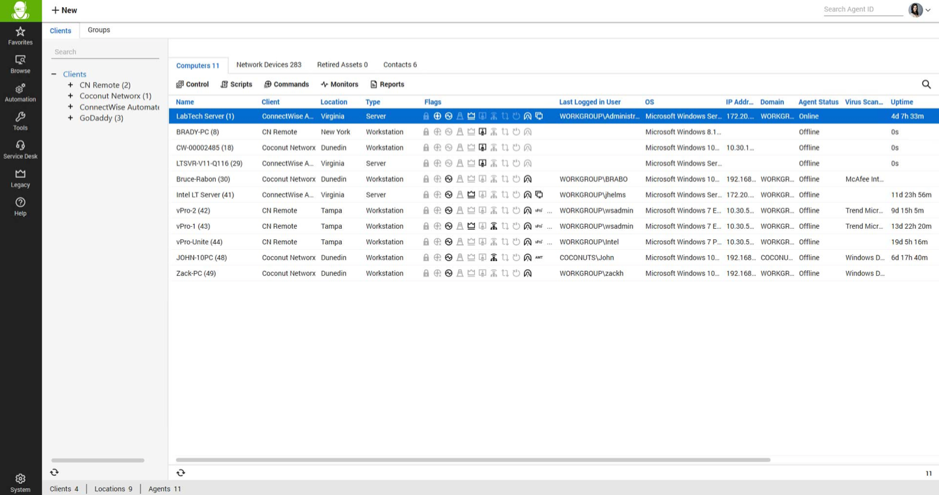Open the account menu chevron beside the avatar
This screenshot has height=495, width=939.
[928, 10]
